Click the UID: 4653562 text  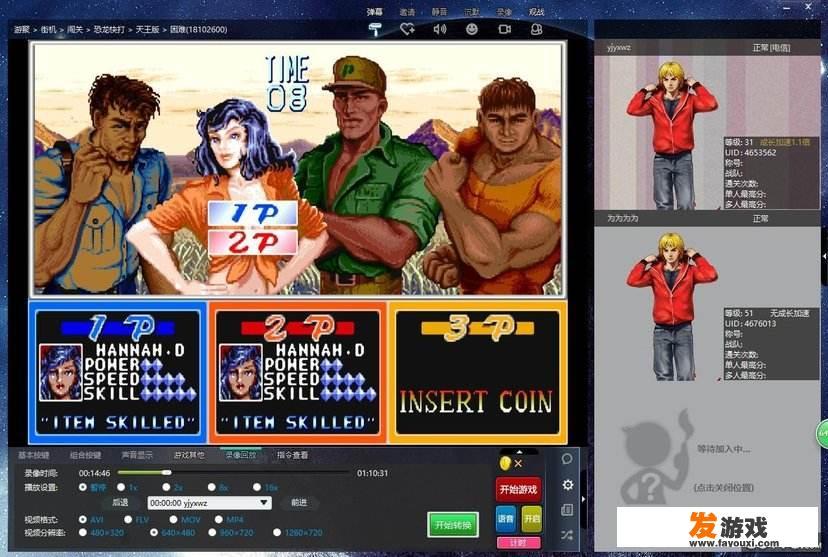coord(750,153)
